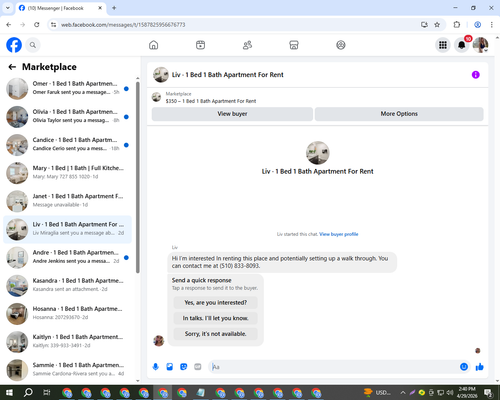Open the Reels video icon
Image resolution: width=500 pixels, height=400 pixels.
tap(200, 45)
